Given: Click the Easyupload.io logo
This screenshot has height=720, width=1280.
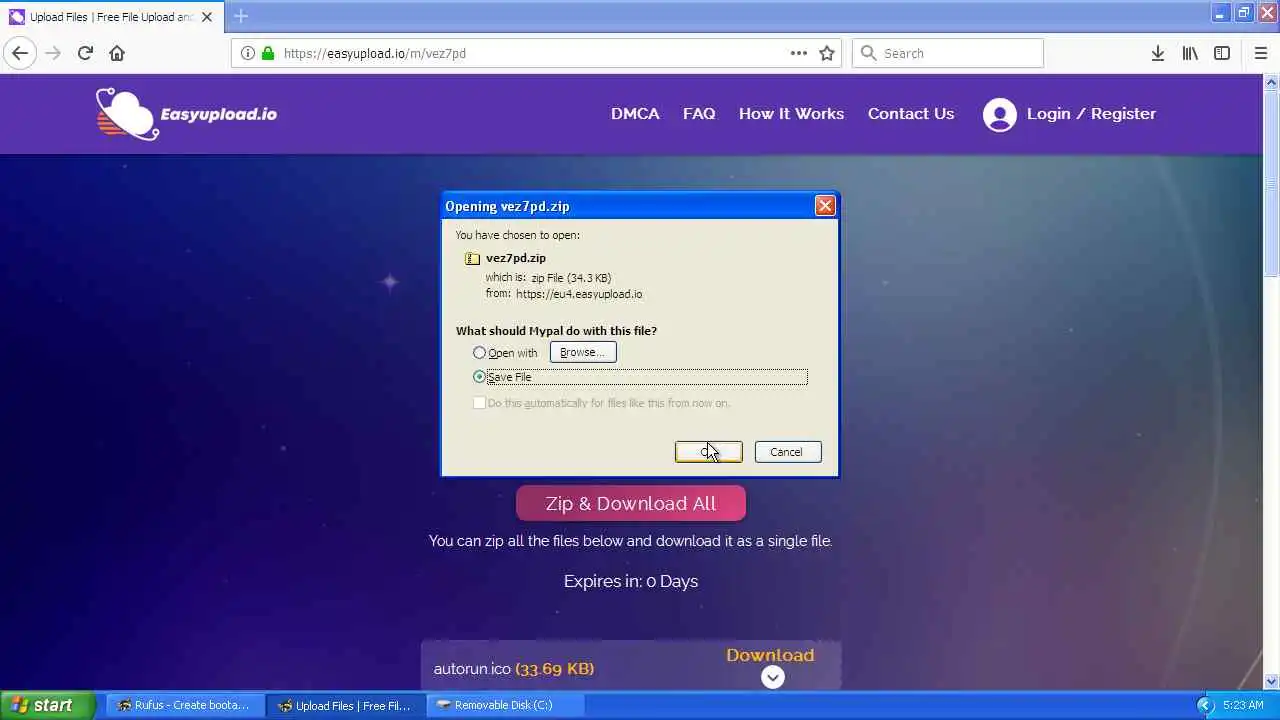Looking at the screenshot, I should click(x=186, y=114).
